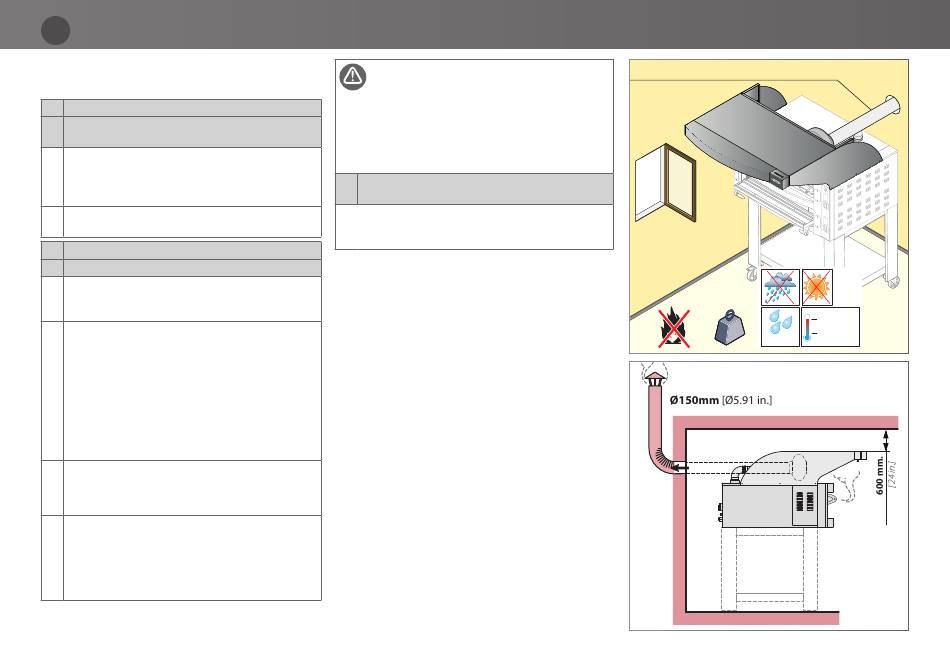Click the water drops humidity icon
950x672 pixels.
(x=780, y=327)
